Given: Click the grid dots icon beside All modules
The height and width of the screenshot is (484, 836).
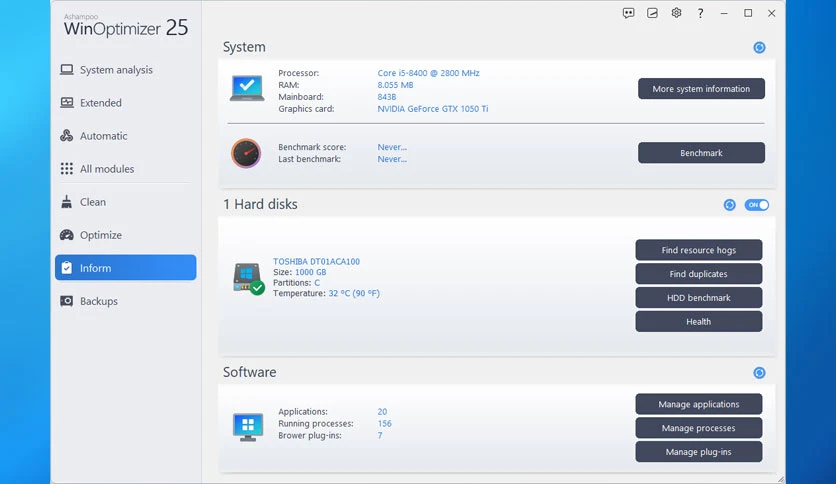Looking at the screenshot, I should [67, 169].
